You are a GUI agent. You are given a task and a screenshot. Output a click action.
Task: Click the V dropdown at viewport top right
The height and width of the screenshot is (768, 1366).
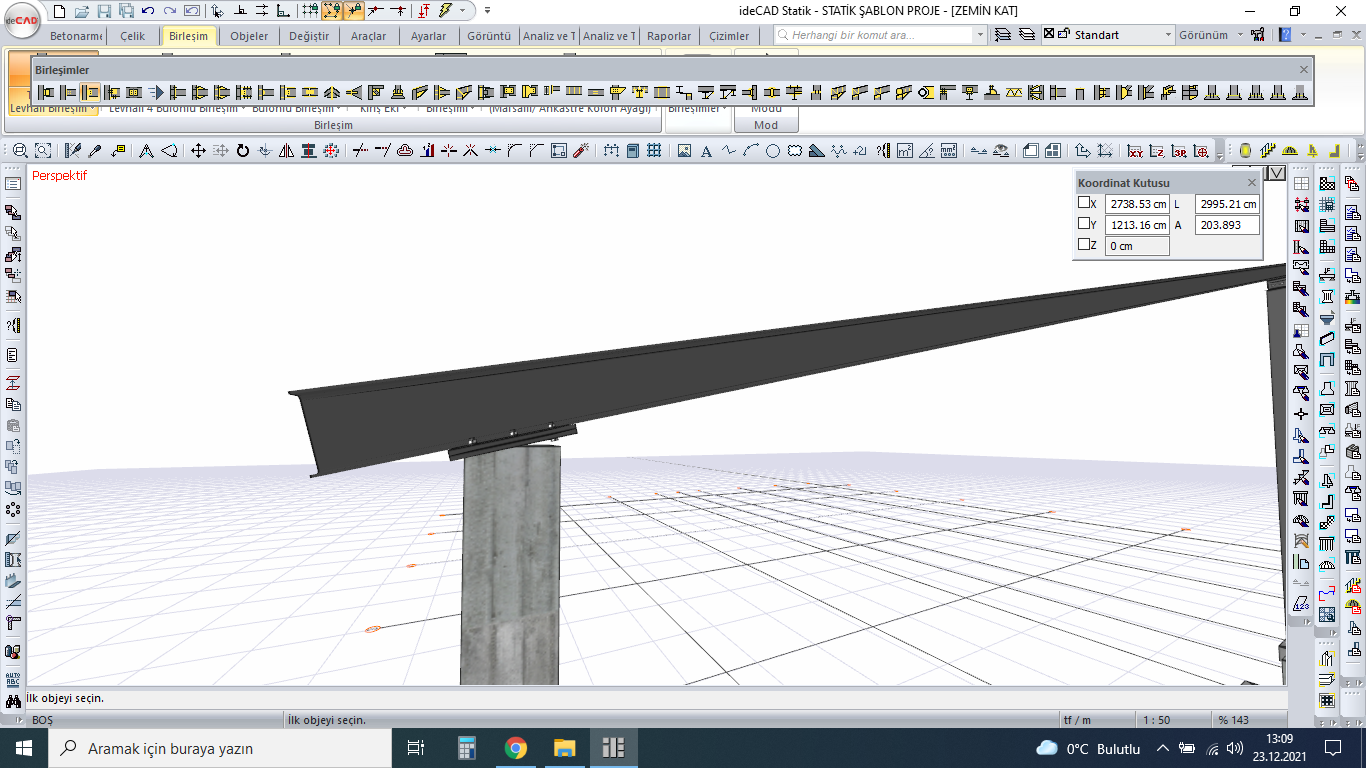1276,173
